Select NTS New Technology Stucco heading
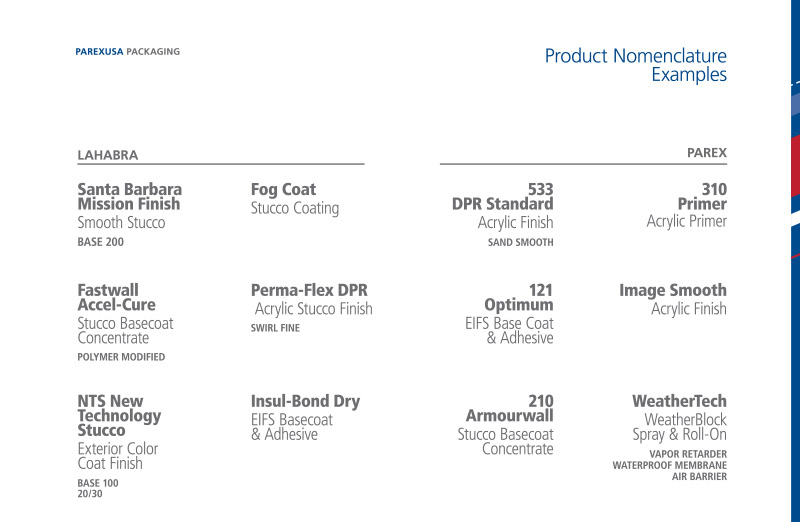The width and height of the screenshot is (800, 522). 119,416
